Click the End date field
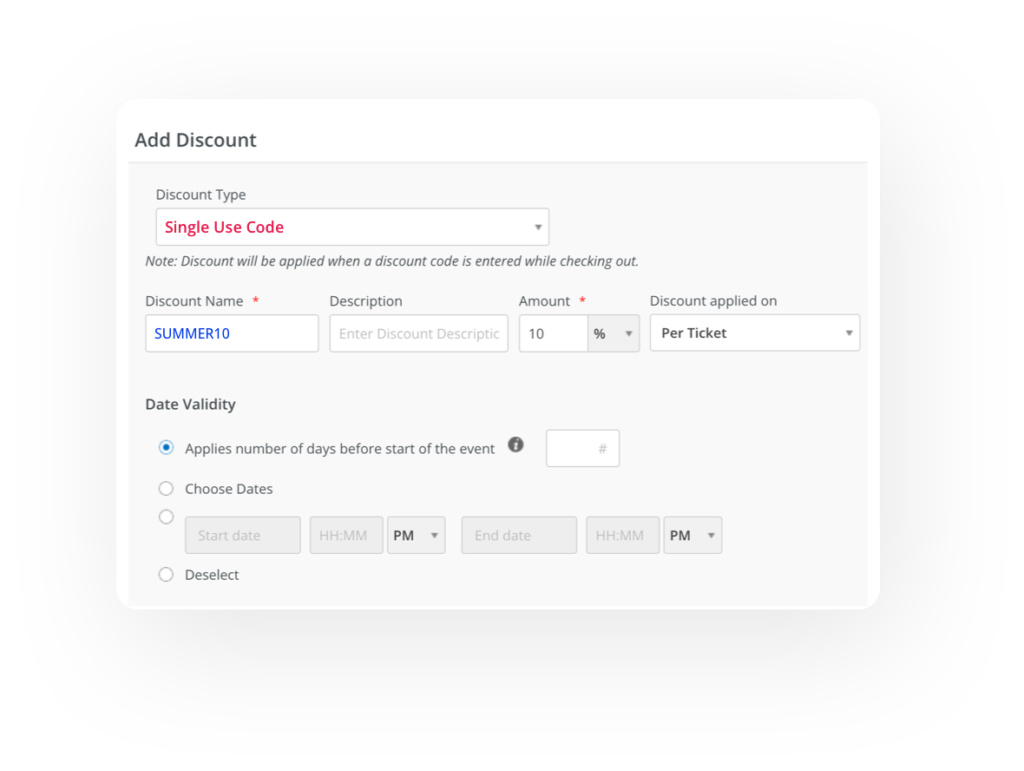Viewport: 1024px width, 771px height. click(x=519, y=536)
